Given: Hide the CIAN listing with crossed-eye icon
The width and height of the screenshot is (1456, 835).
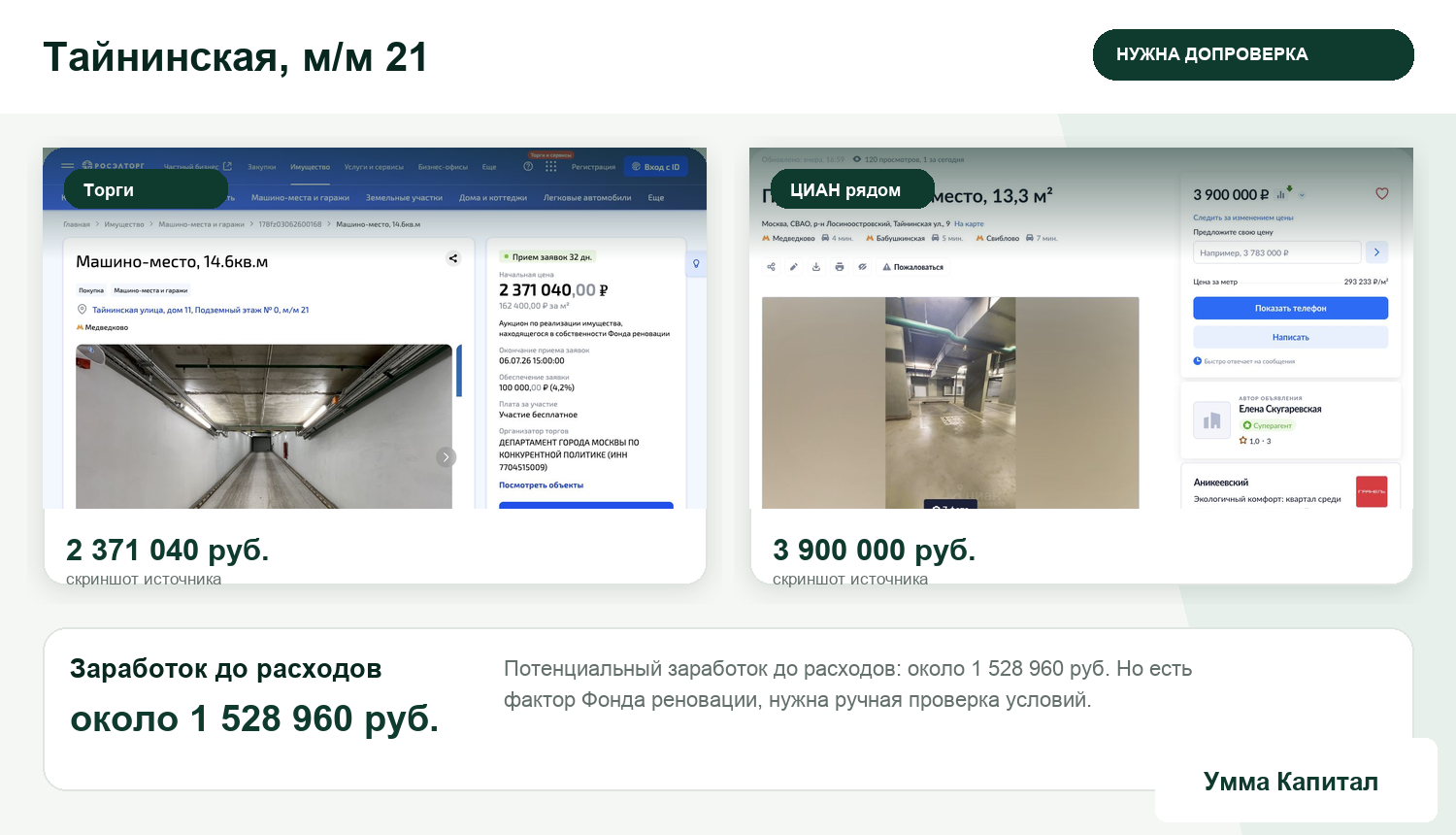Looking at the screenshot, I should 862,267.
